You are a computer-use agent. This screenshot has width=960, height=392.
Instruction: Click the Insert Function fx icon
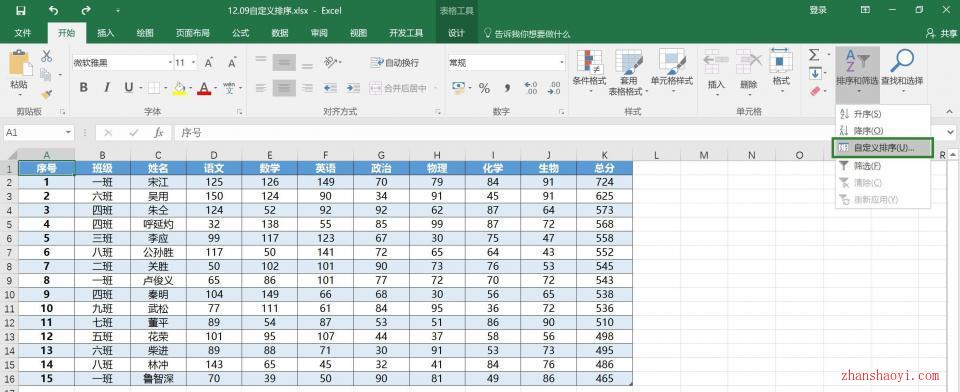[x=159, y=132]
